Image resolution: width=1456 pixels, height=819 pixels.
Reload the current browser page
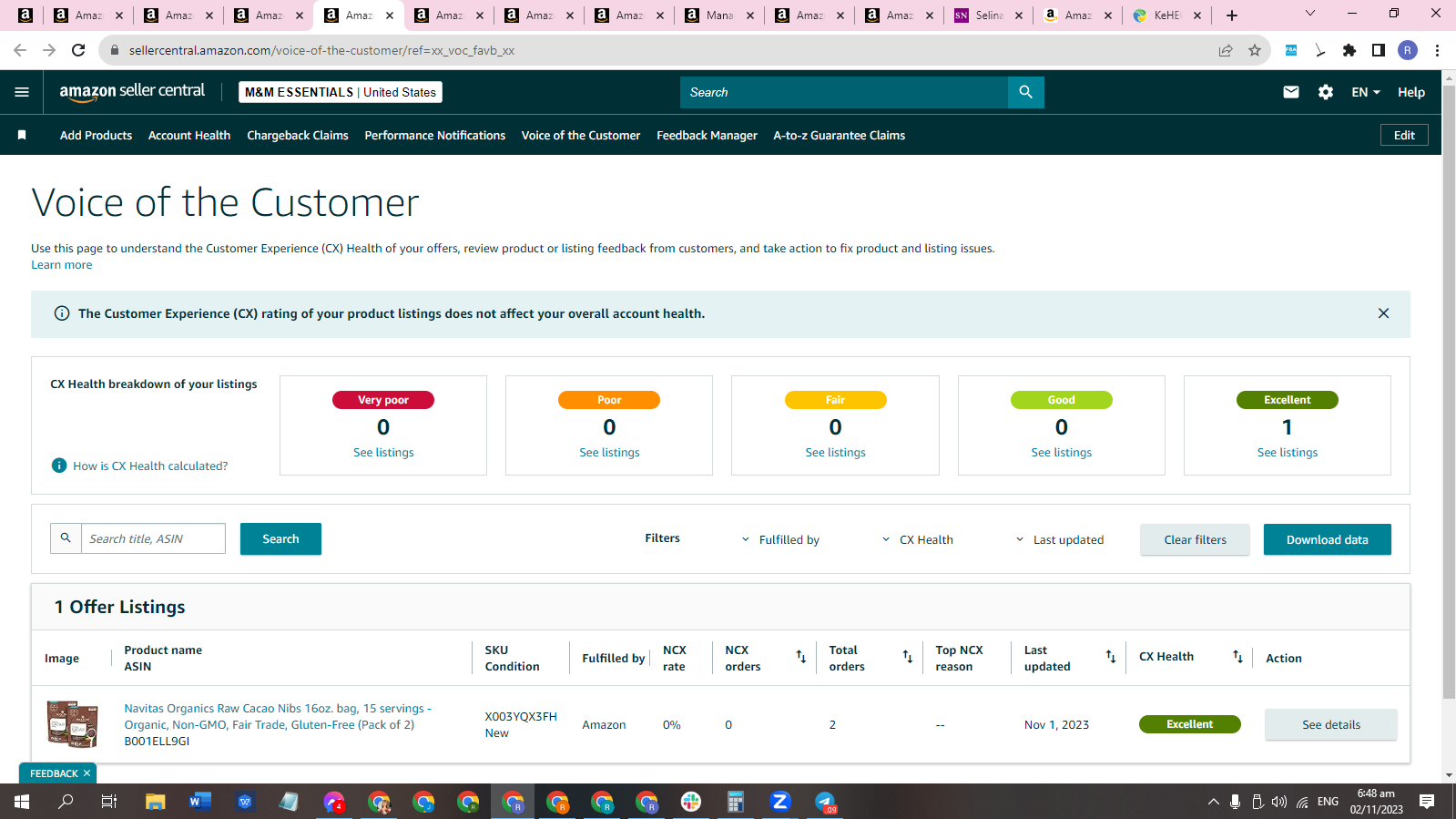(x=78, y=50)
